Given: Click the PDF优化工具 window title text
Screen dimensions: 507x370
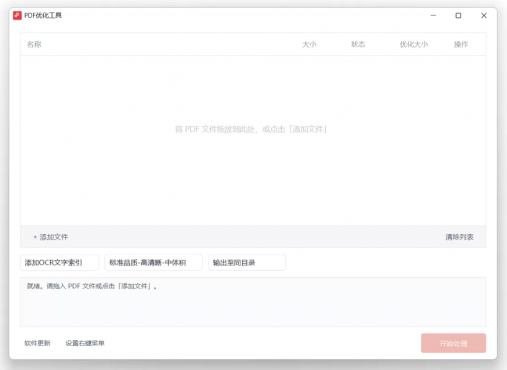Looking at the screenshot, I should point(43,15).
